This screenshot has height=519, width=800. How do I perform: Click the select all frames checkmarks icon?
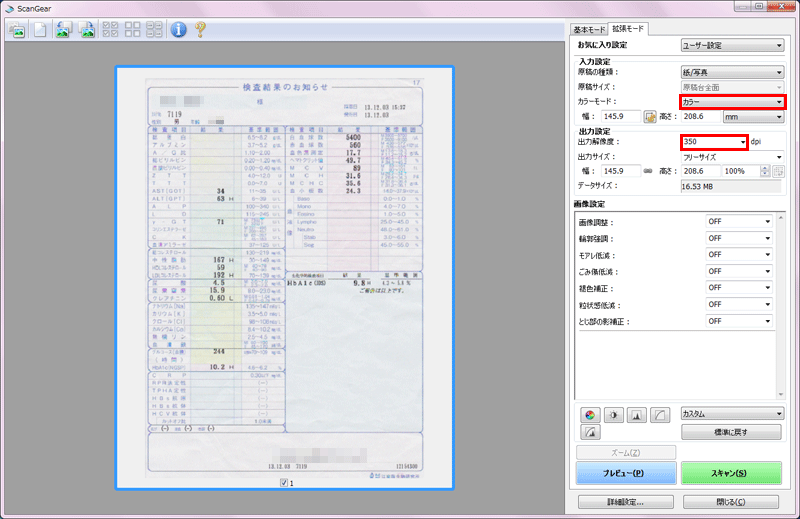pos(110,30)
